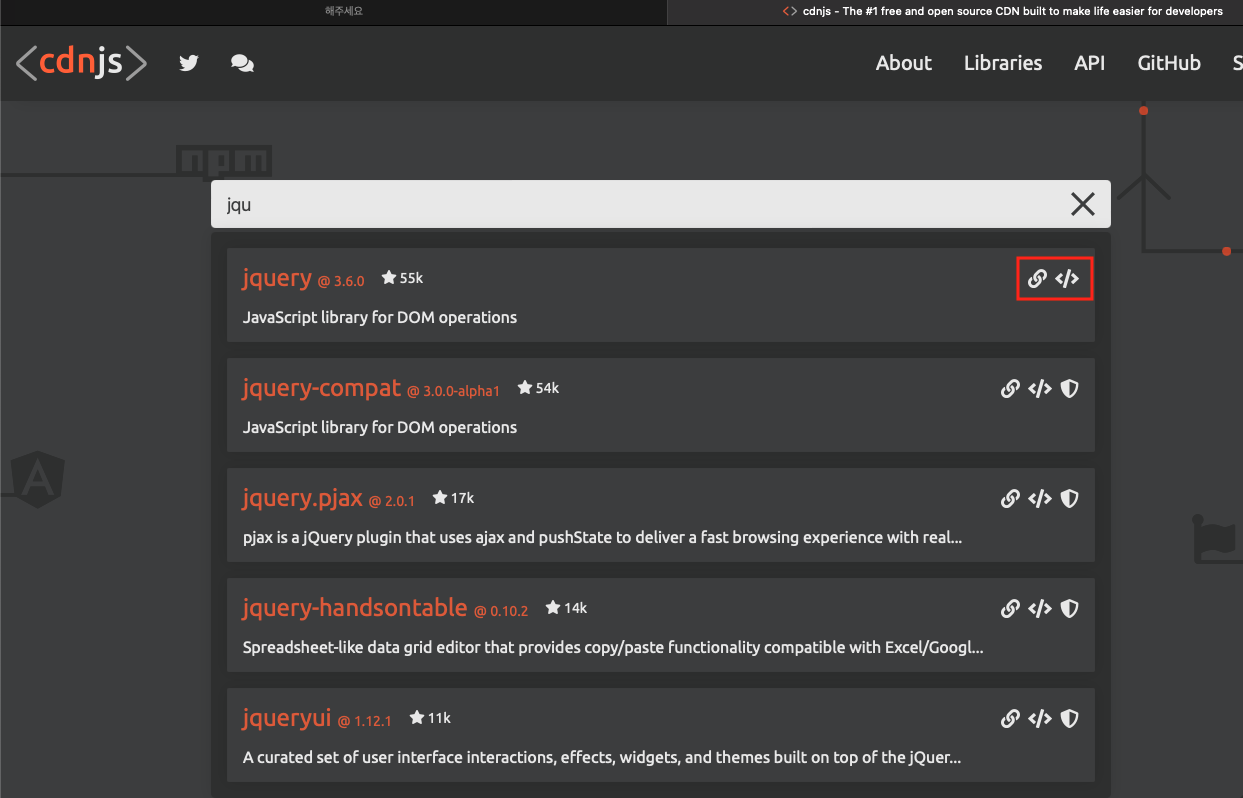Screen dimensions: 1243x798
Task: Open the jquery library link
Action: (277, 278)
